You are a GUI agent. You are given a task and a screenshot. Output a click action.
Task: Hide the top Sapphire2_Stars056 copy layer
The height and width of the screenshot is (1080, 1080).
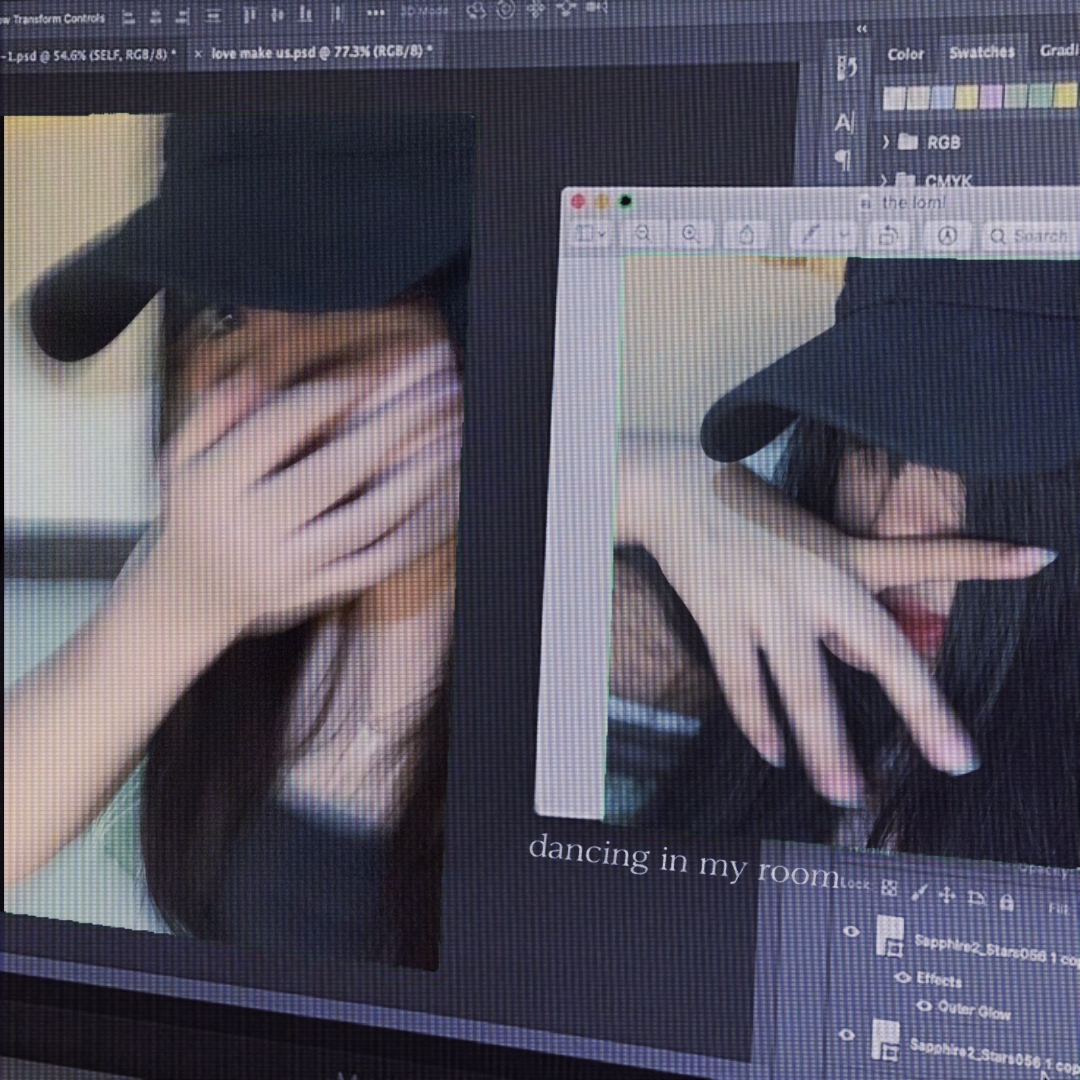(852, 931)
